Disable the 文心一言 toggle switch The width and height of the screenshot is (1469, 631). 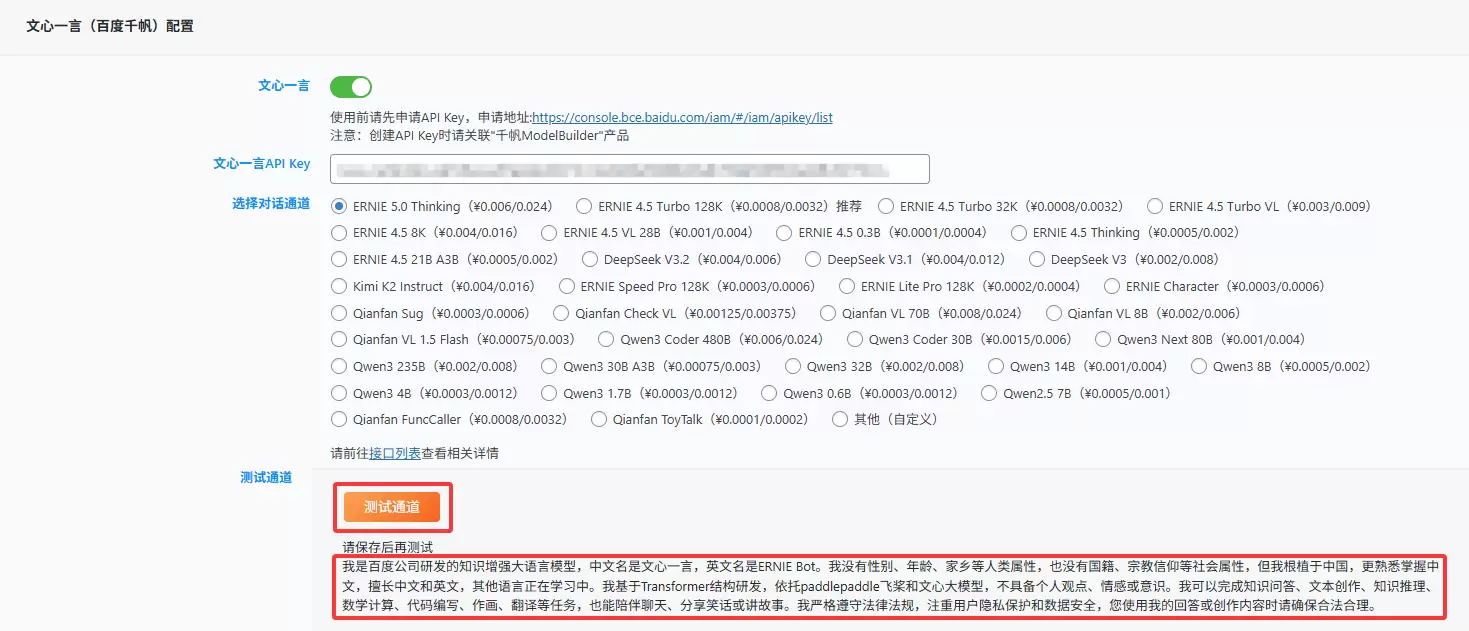point(350,87)
